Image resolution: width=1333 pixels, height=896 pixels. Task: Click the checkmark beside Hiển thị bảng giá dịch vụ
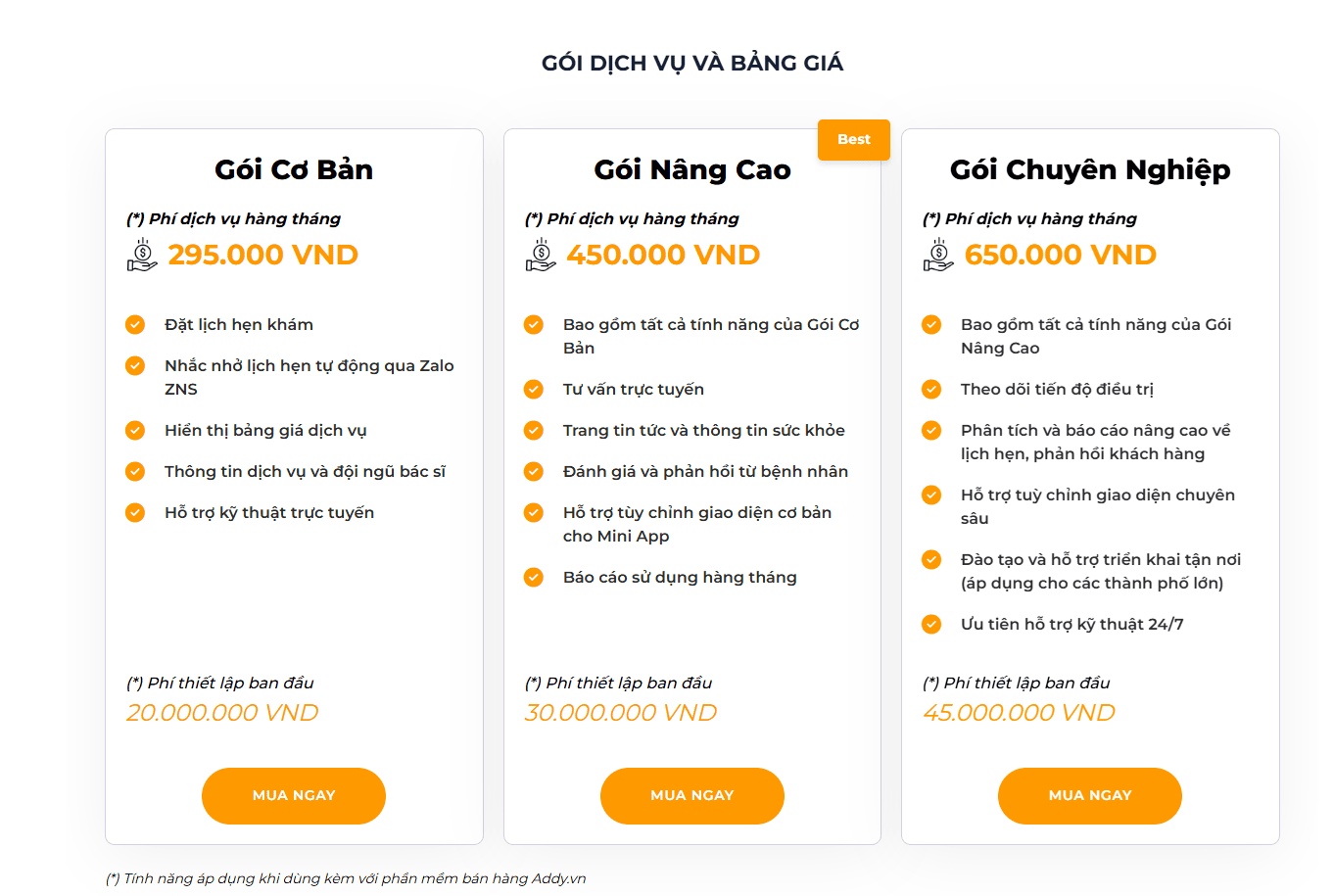(135, 430)
